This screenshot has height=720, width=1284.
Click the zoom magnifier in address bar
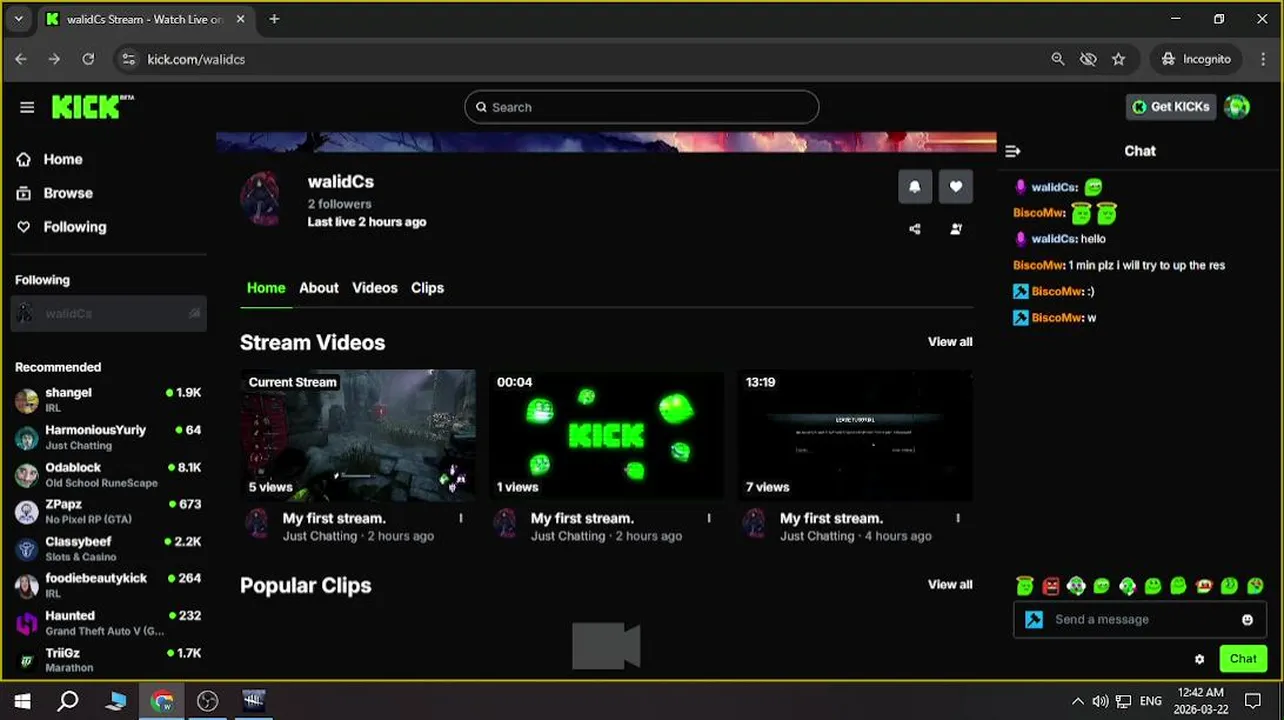tap(1058, 59)
